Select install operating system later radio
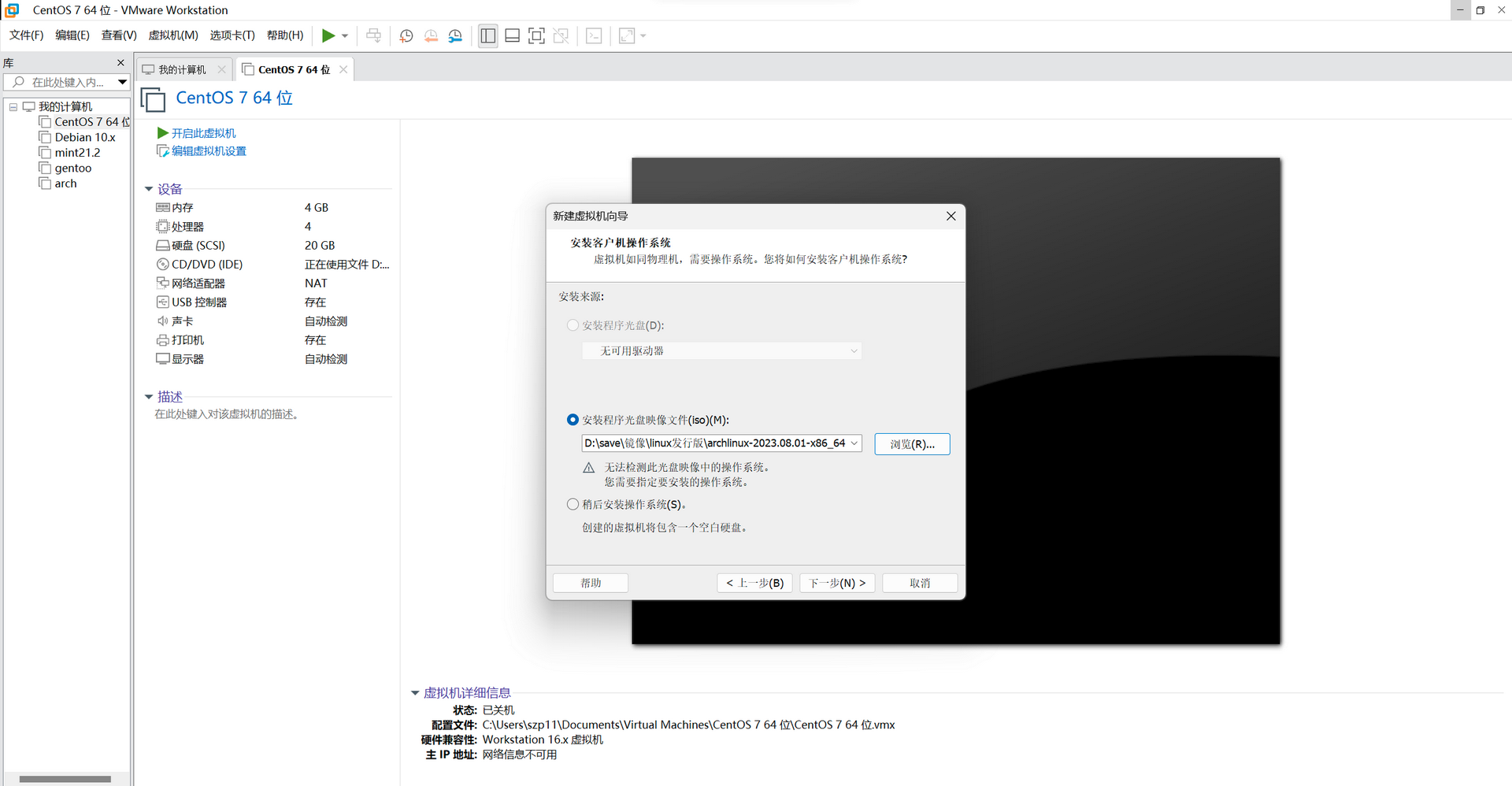 pyautogui.click(x=573, y=504)
